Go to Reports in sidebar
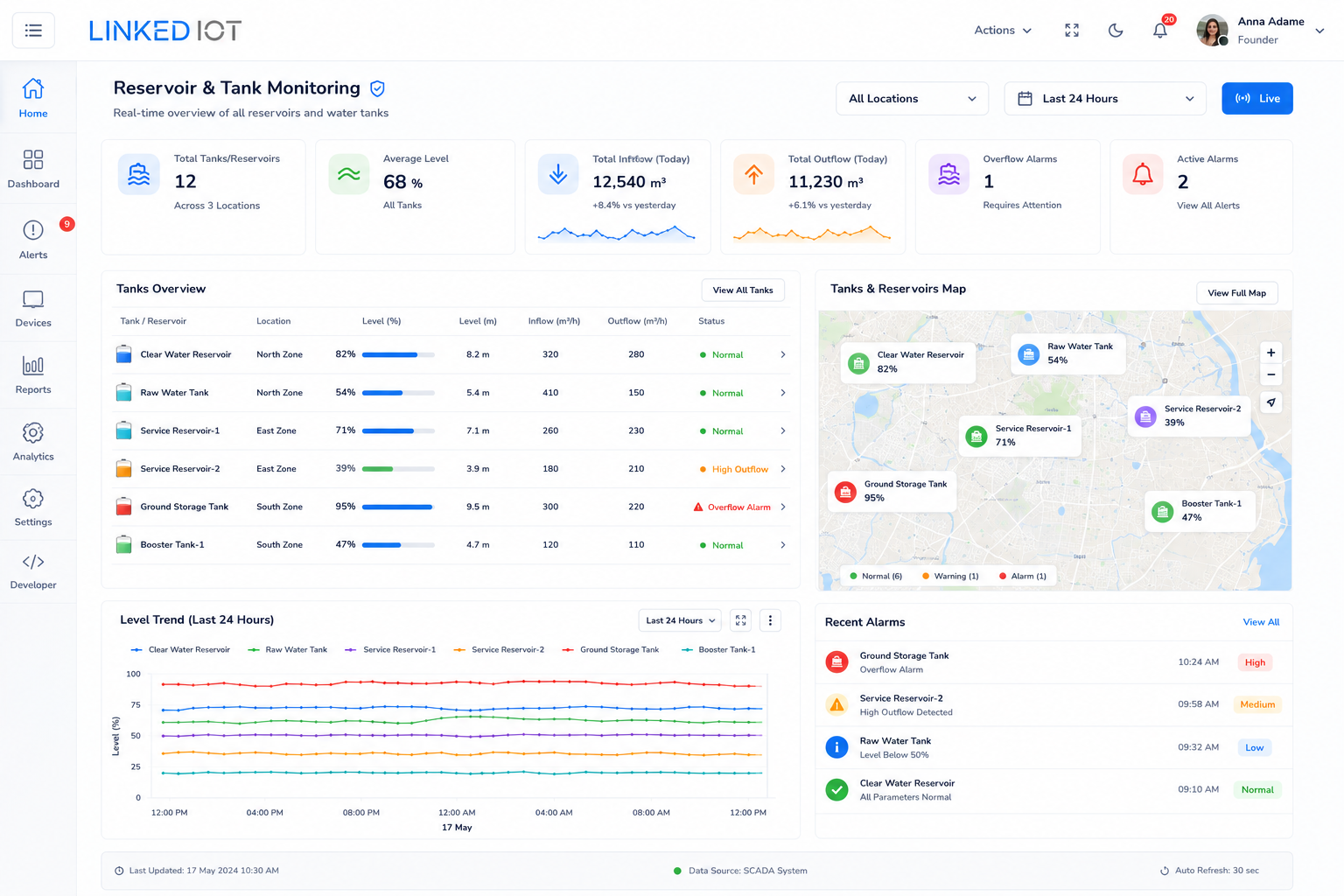The height and width of the screenshot is (896, 1344). click(x=33, y=375)
